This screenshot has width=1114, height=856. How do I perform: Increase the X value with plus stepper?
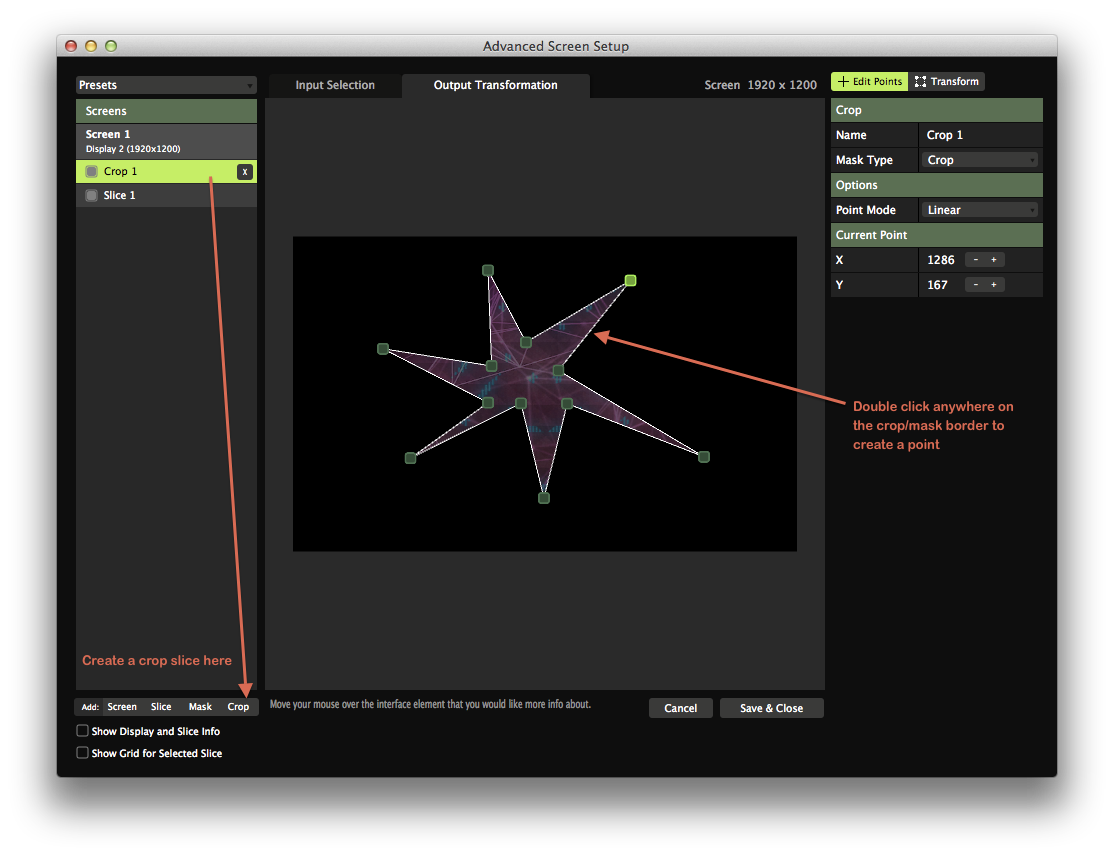coord(994,260)
